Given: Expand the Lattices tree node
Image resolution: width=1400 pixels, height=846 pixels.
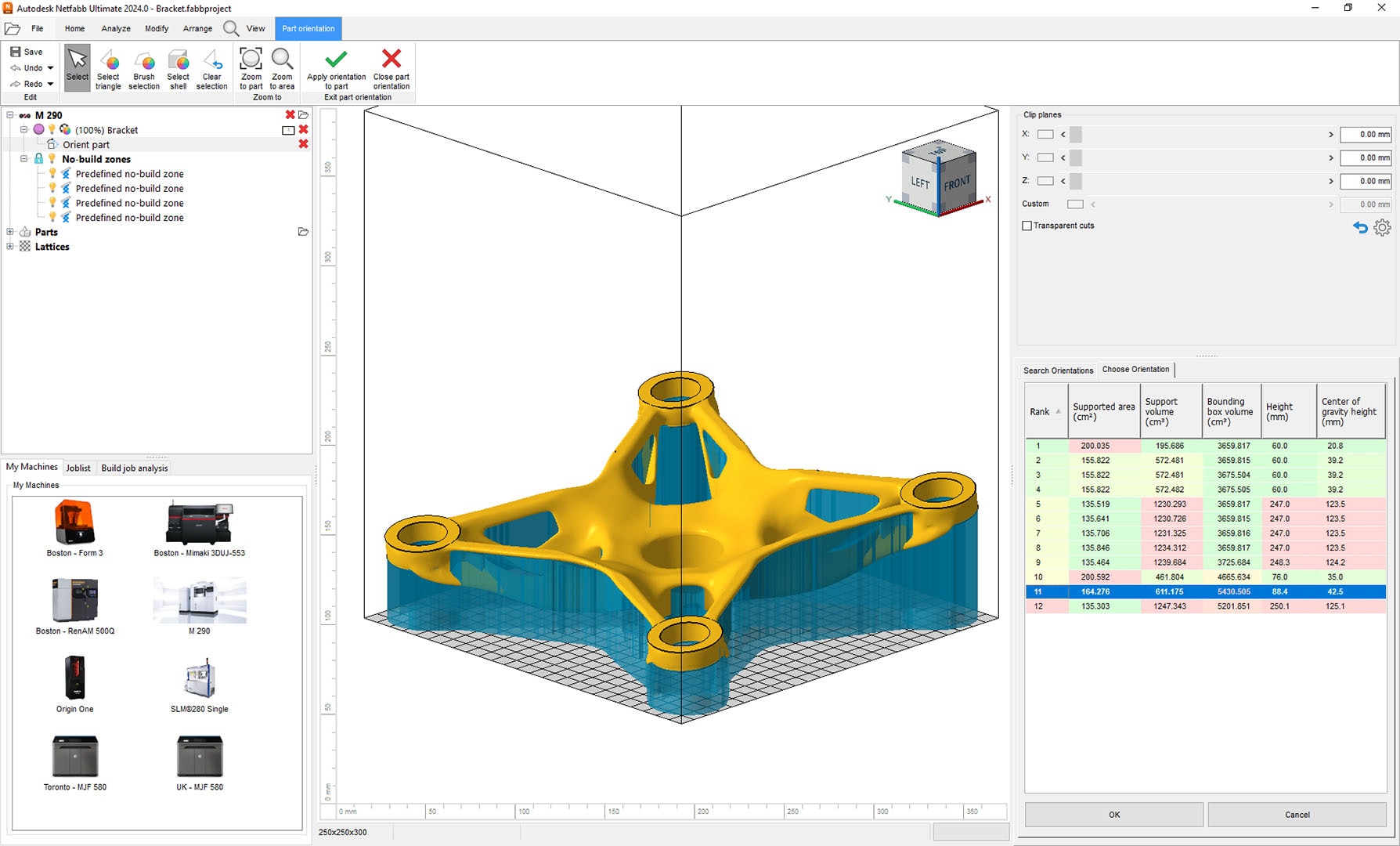Looking at the screenshot, I should click(x=10, y=247).
